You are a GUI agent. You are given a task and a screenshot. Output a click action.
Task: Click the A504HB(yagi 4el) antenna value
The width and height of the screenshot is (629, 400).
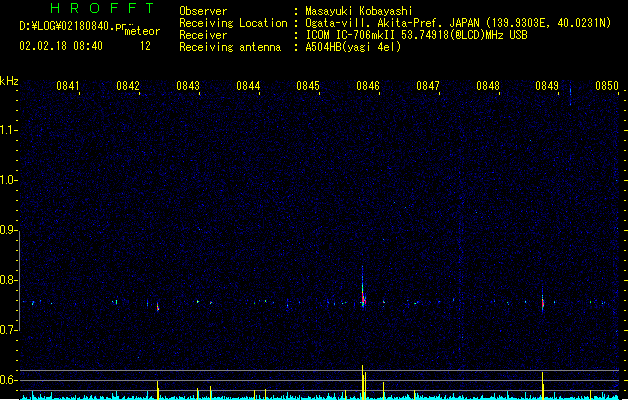click(353, 47)
